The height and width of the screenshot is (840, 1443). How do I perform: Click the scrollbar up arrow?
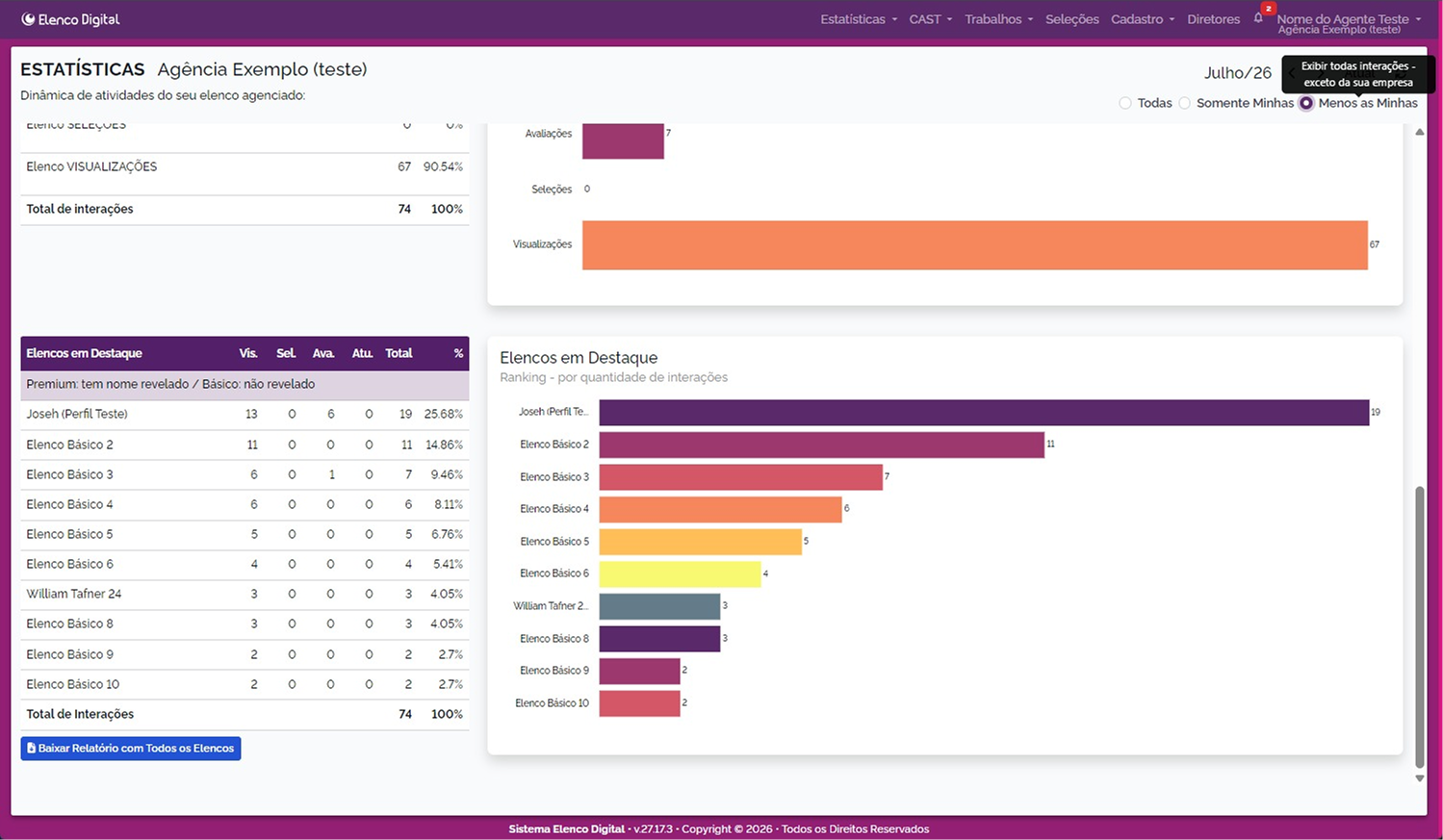pyautogui.click(x=1419, y=132)
